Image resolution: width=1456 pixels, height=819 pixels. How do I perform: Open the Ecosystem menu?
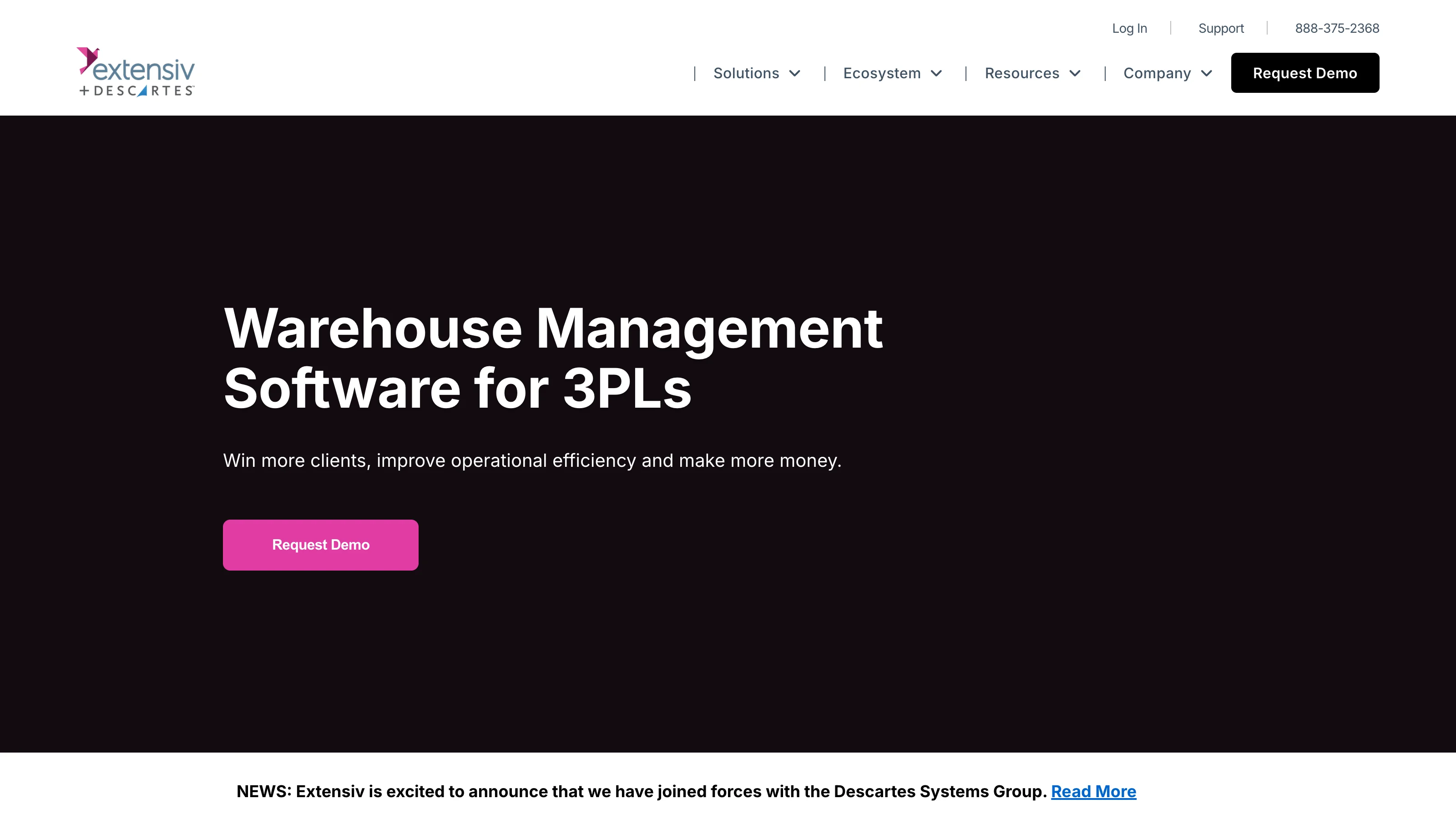pos(882,73)
